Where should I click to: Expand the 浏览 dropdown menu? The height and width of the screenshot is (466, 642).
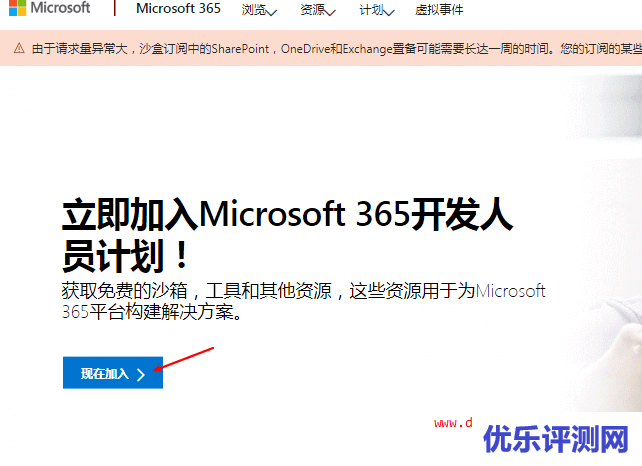(x=259, y=9)
